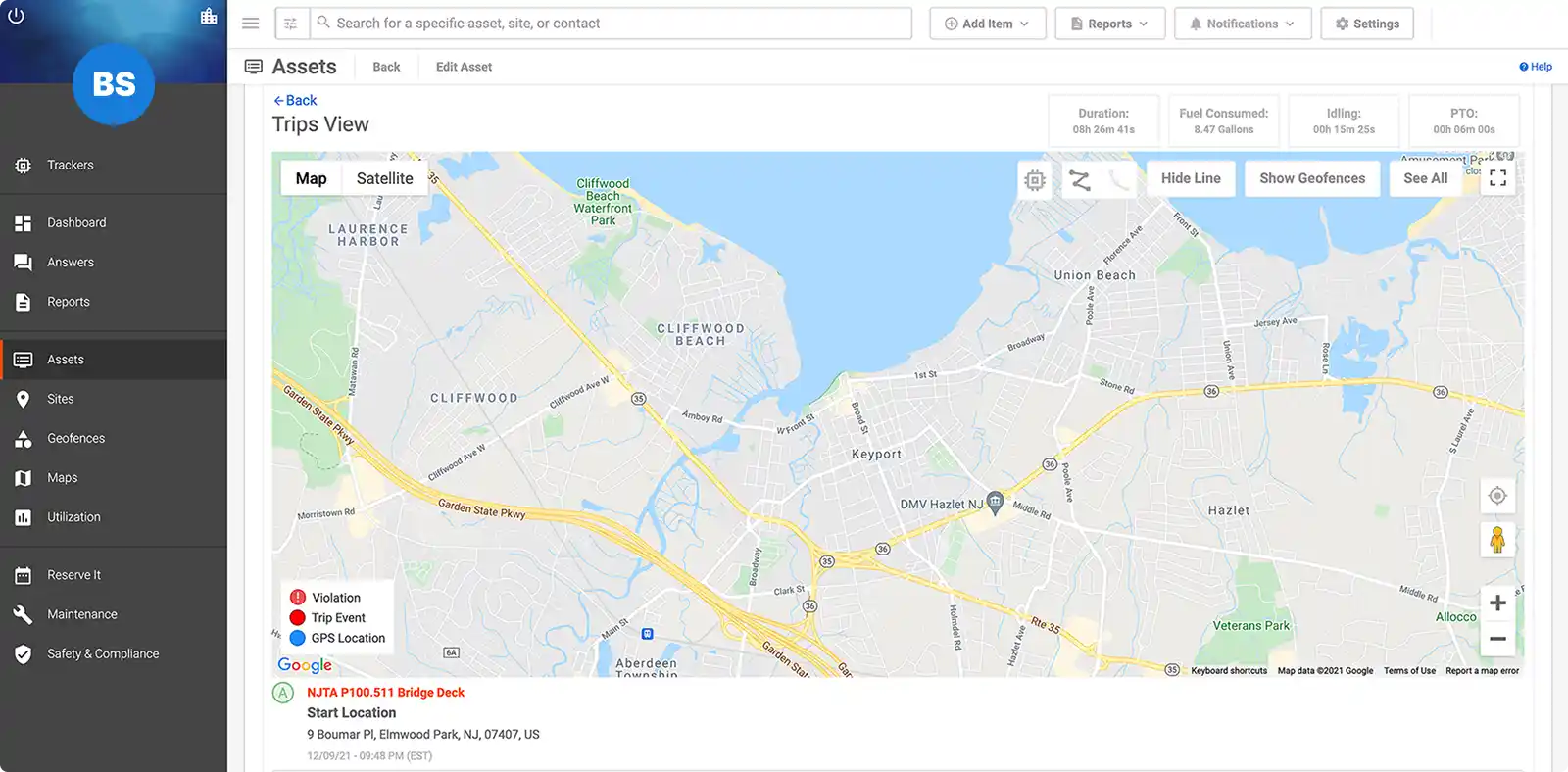Center map on my location

(1496, 496)
